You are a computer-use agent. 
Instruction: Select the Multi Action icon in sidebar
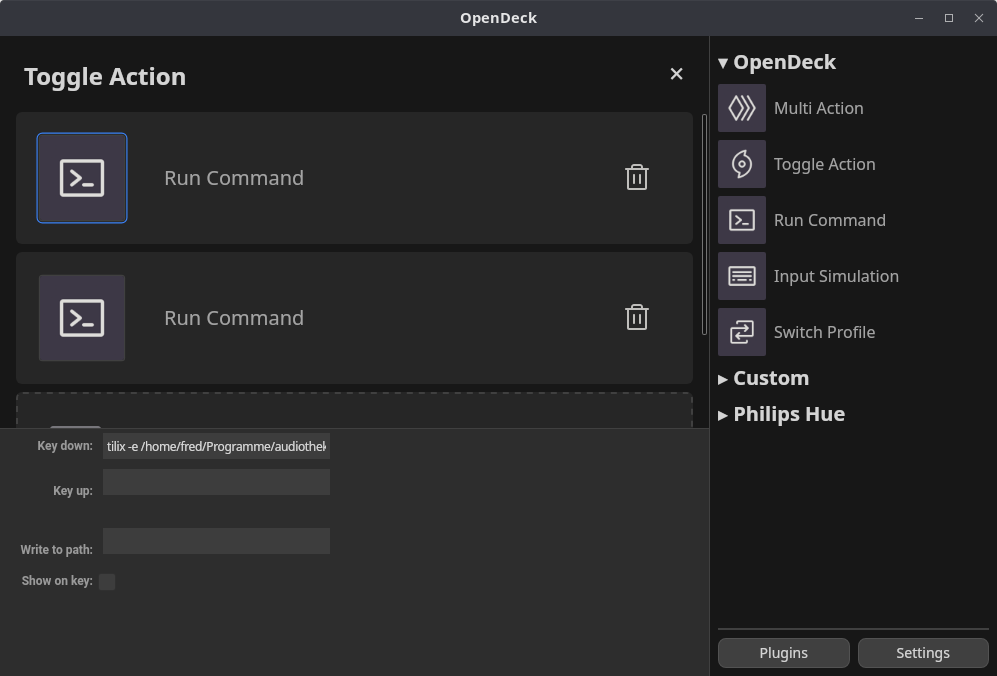(x=741, y=108)
